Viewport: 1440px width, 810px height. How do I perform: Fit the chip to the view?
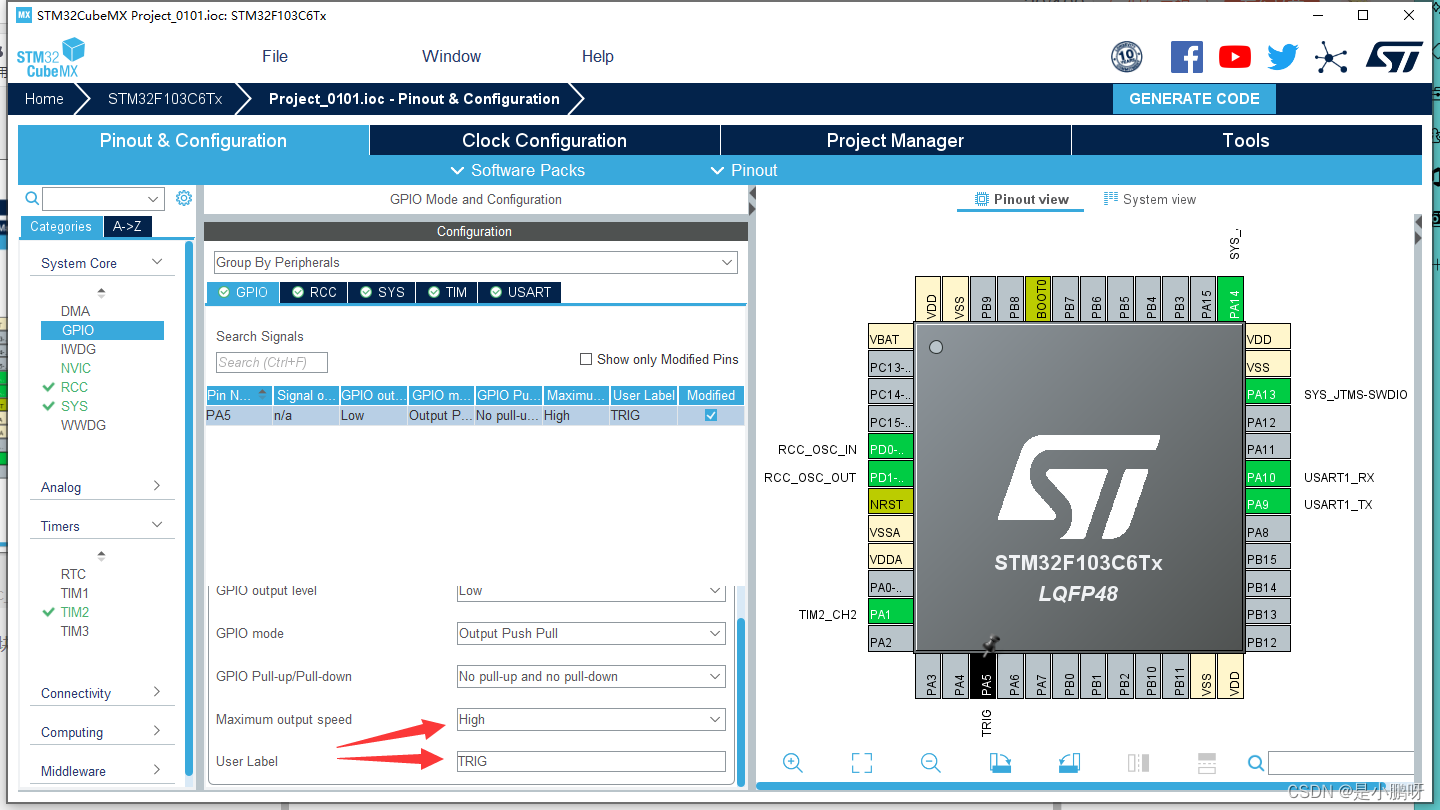862,763
